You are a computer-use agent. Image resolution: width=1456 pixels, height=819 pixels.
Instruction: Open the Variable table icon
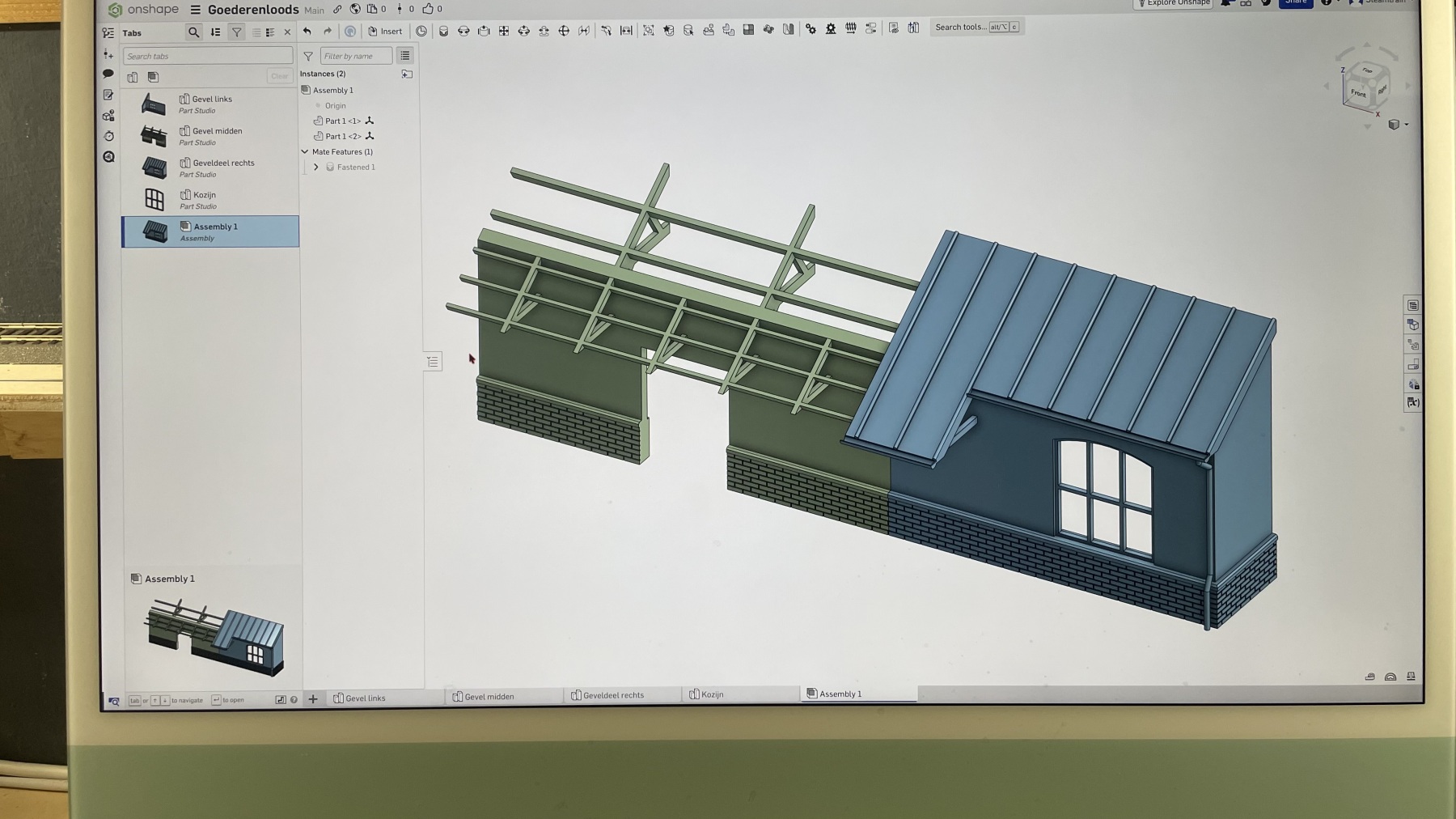1412,402
